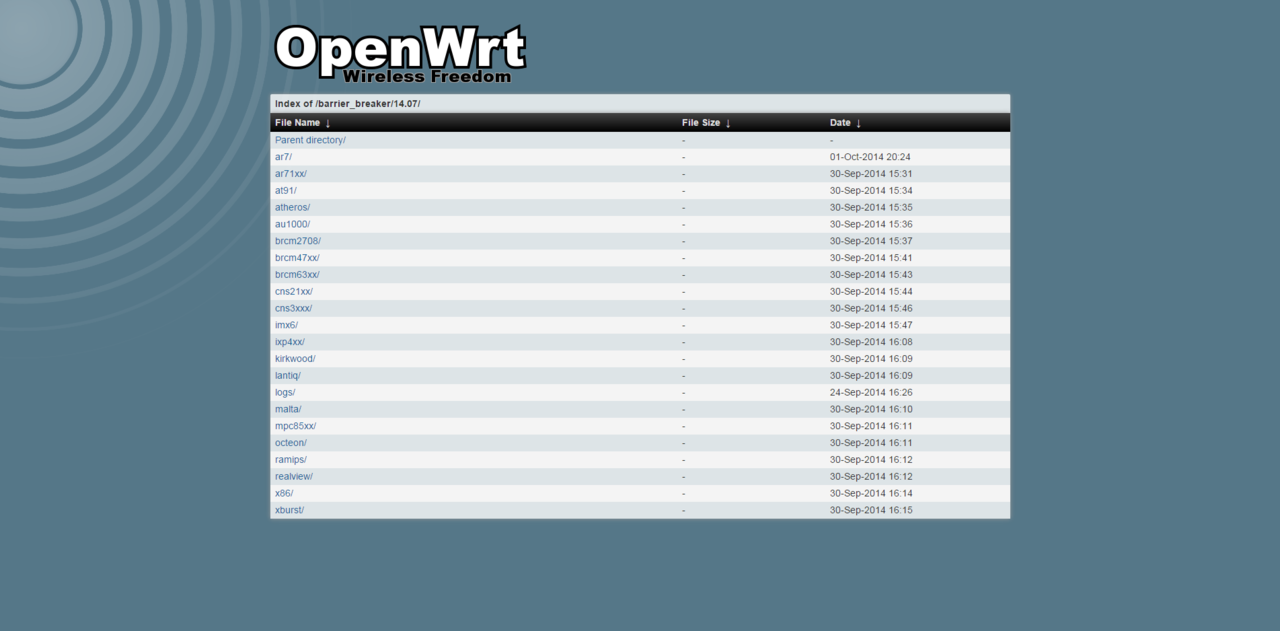The image size is (1280, 631).
Task: Open the lantiq/ directory
Action: [288, 376]
